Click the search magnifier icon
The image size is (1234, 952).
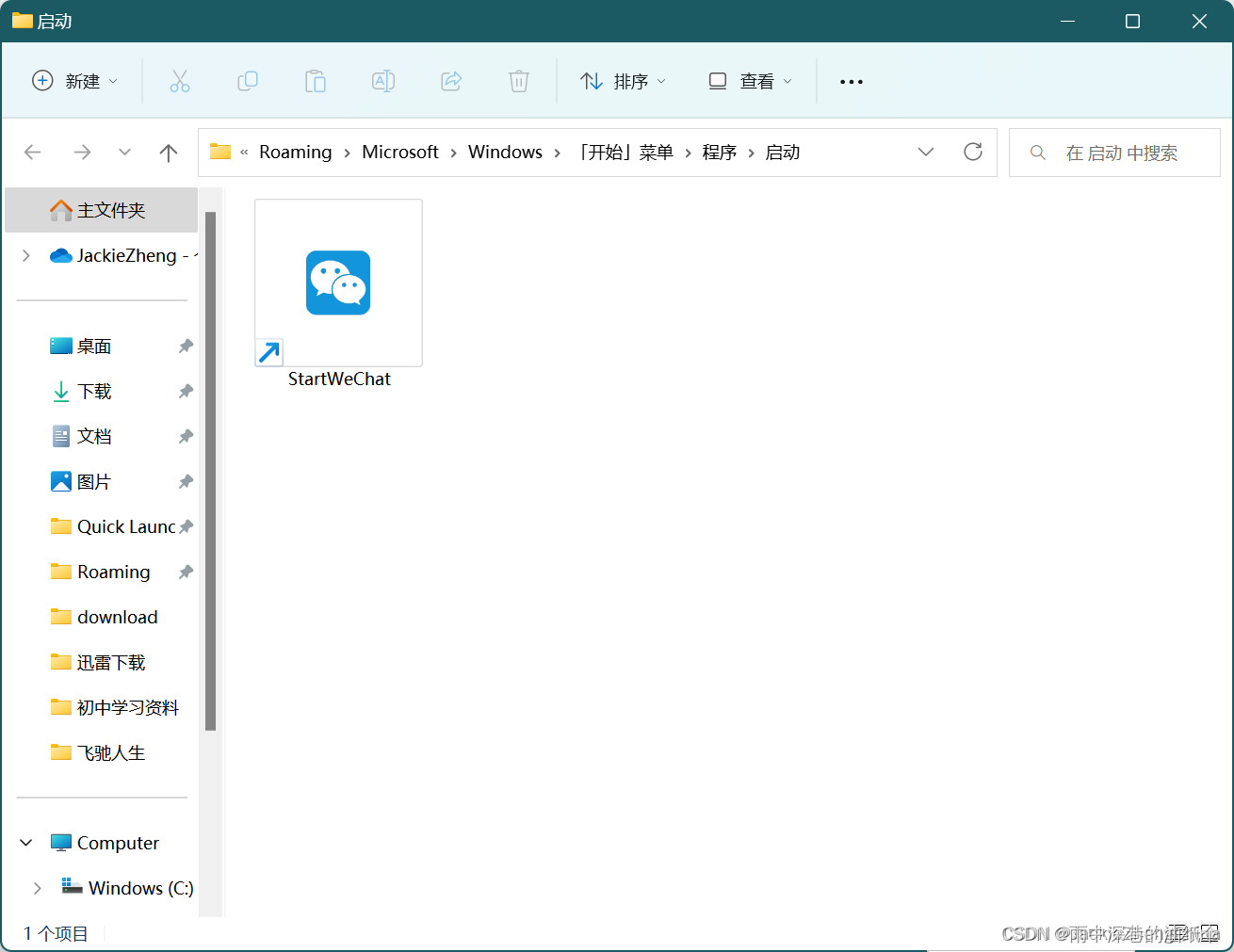1038,153
